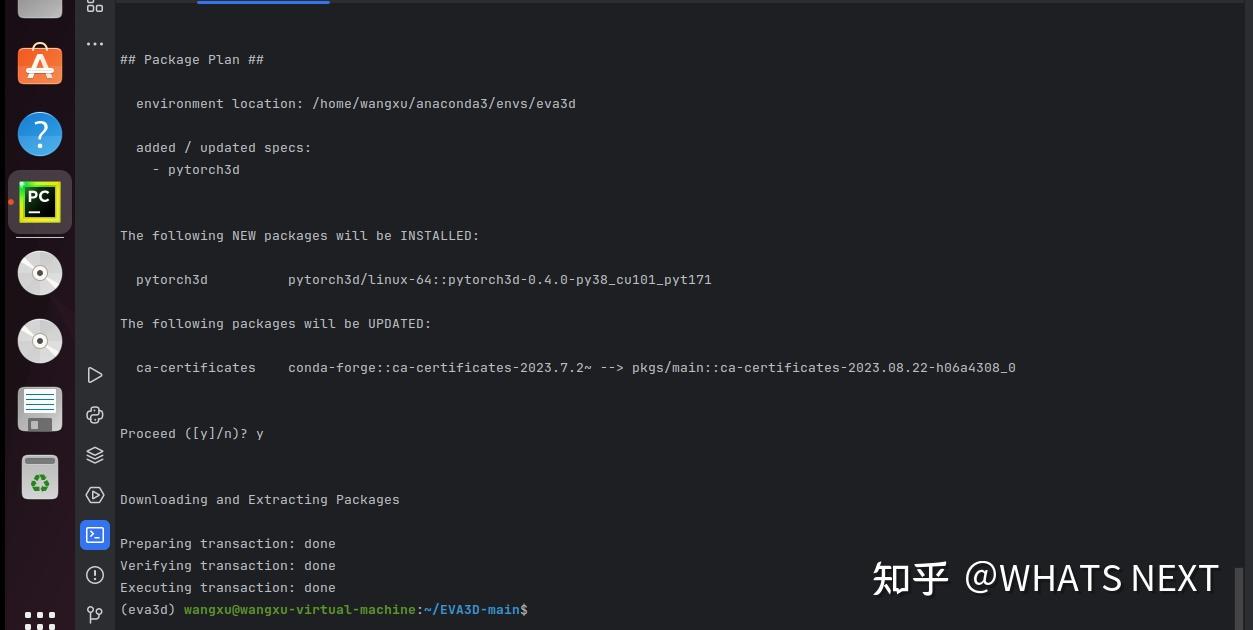The image size is (1253, 630).
Task: Open the upper CD disc dock icon
Action: (40, 272)
